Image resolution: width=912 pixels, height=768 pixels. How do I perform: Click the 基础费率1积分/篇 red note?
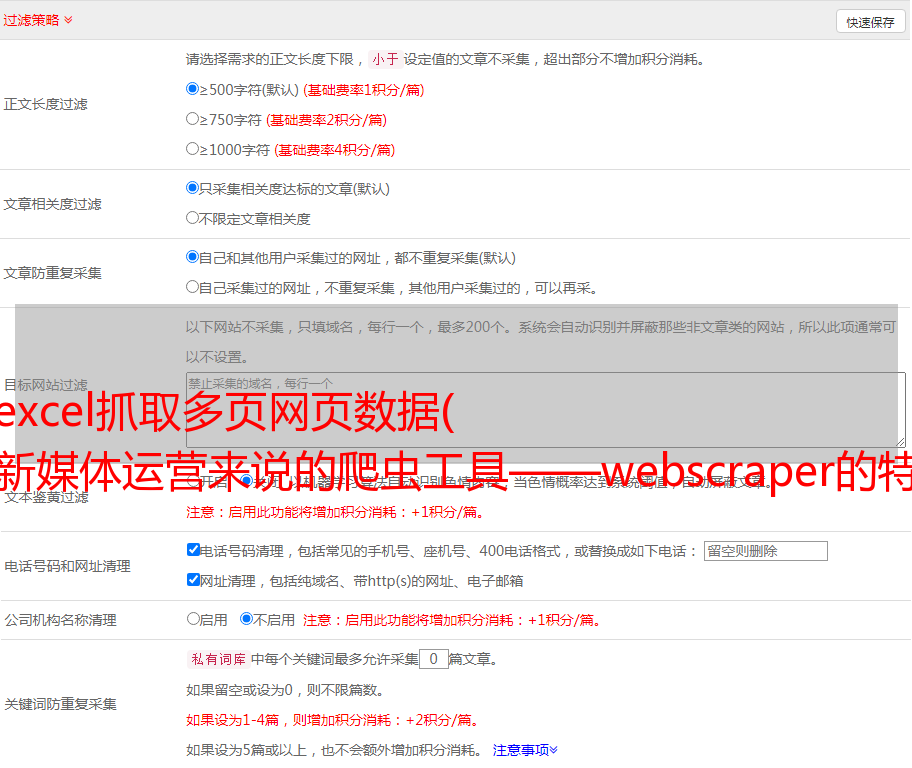point(364,90)
